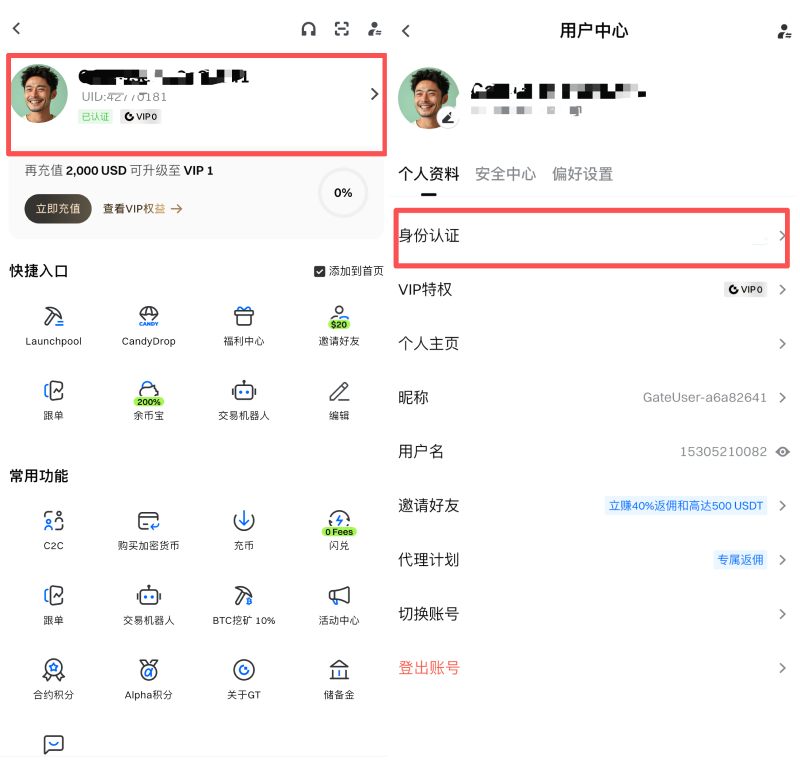
Task: Open the 福利中心 rewards center
Action: pyautogui.click(x=242, y=325)
